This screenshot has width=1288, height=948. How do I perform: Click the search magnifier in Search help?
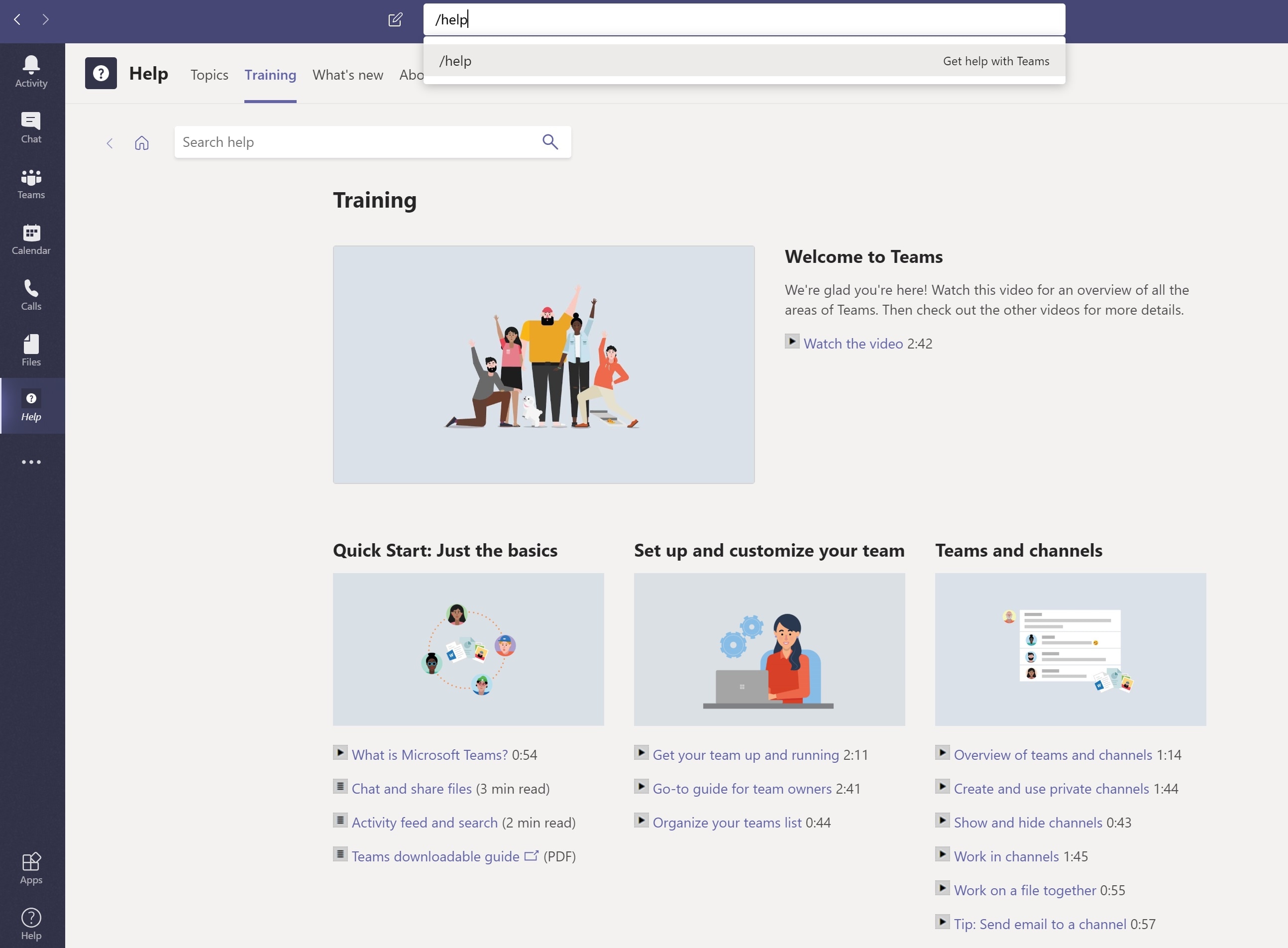550,142
